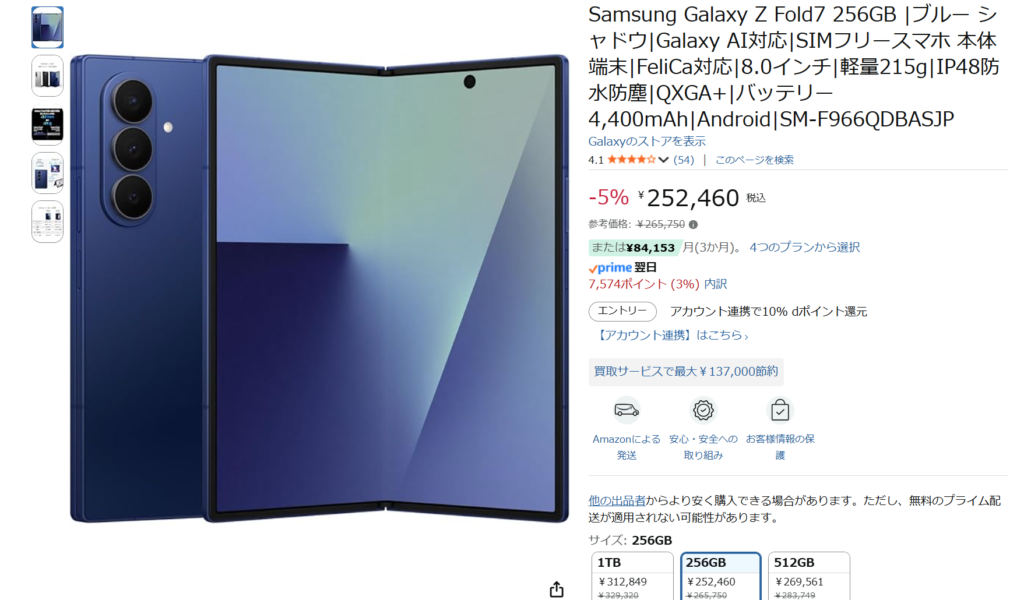Click the info icon next to reference price
This screenshot has width=1024, height=600.
pos(694,225)
